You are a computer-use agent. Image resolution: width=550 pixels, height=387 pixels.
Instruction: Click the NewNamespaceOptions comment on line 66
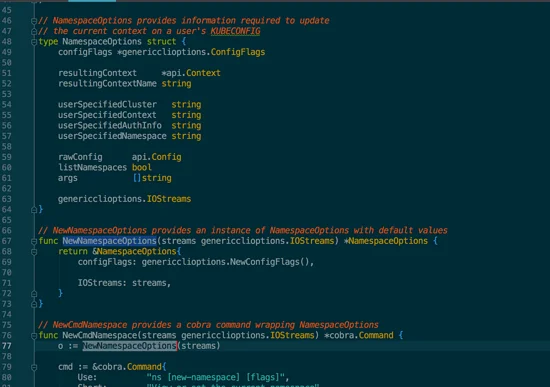coord(243,231)
